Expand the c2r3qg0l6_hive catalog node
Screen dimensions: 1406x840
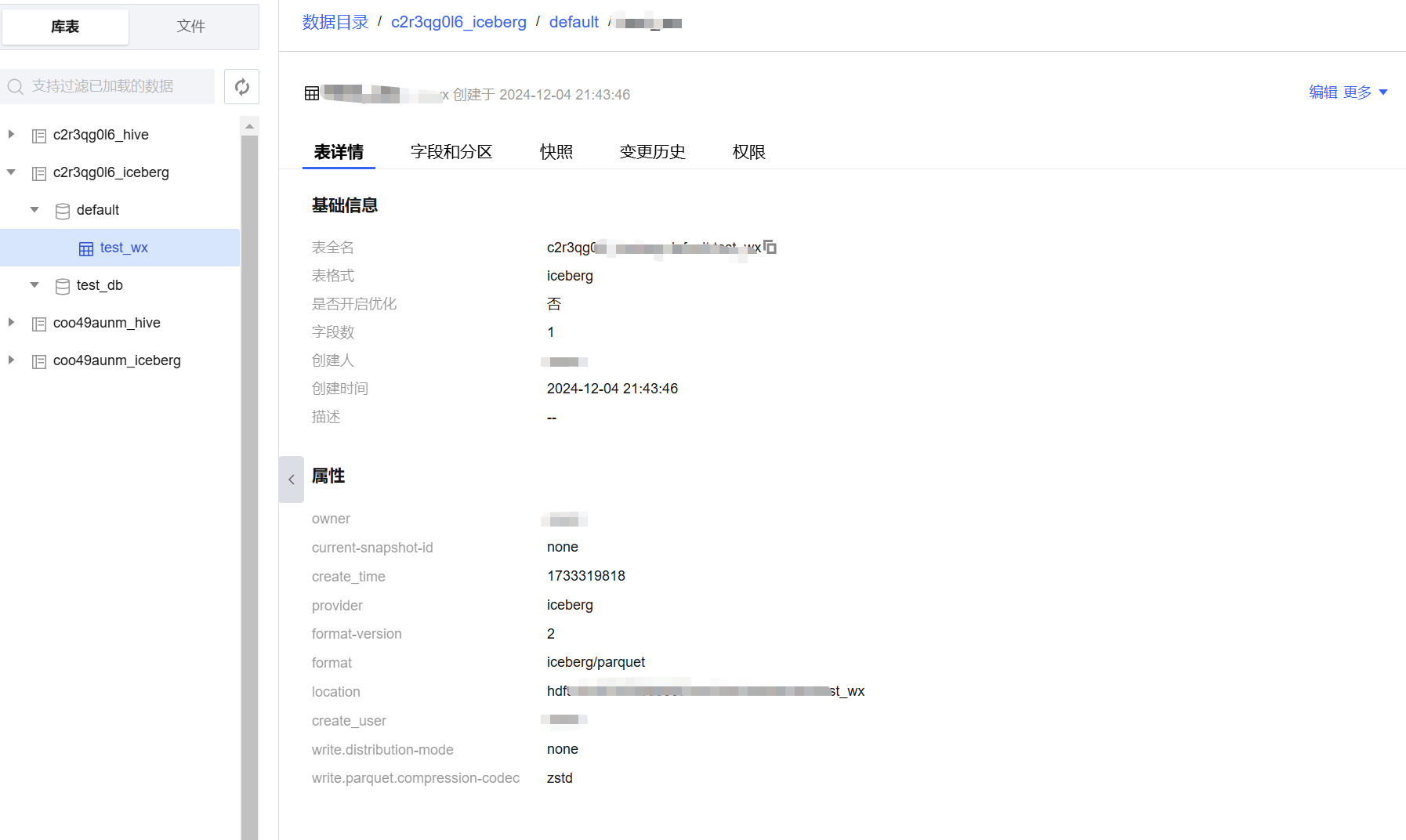click(11, 135)
